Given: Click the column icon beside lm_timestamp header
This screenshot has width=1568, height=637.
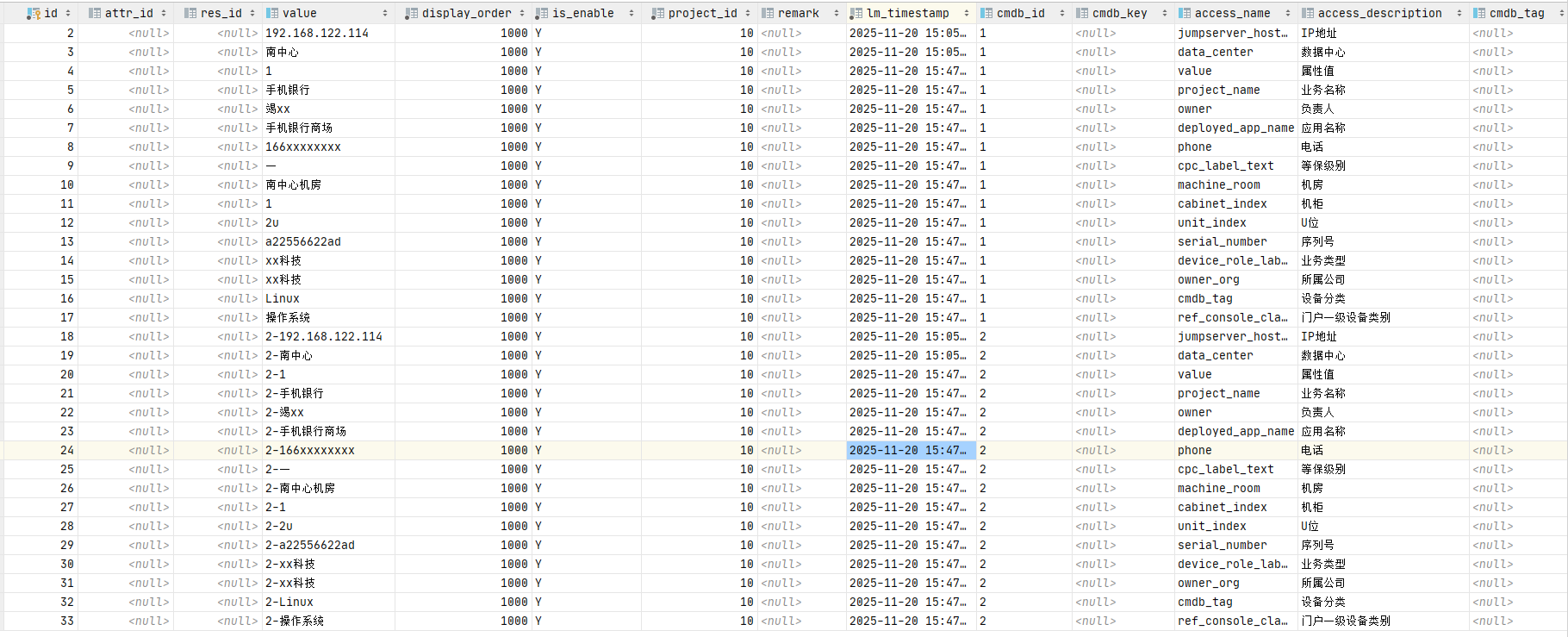Looking at the screenshot, I should coord(856,13).
